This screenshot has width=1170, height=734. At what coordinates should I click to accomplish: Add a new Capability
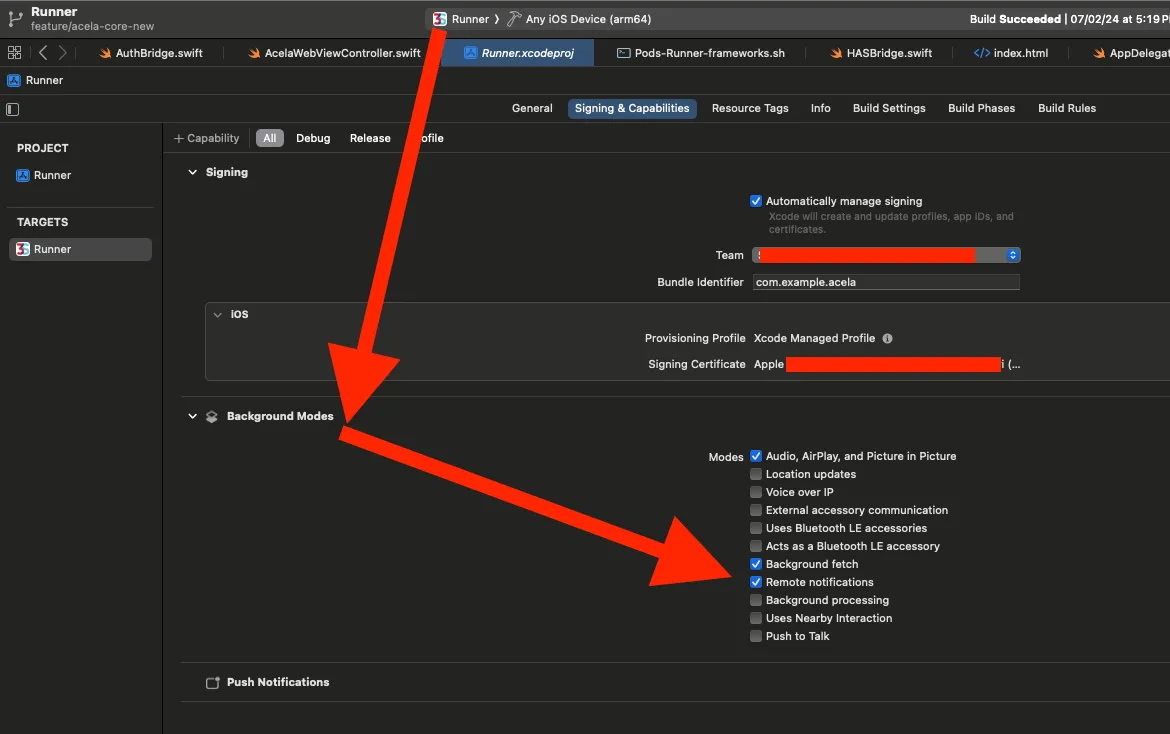pyautogui.click(x=207, y=139)
